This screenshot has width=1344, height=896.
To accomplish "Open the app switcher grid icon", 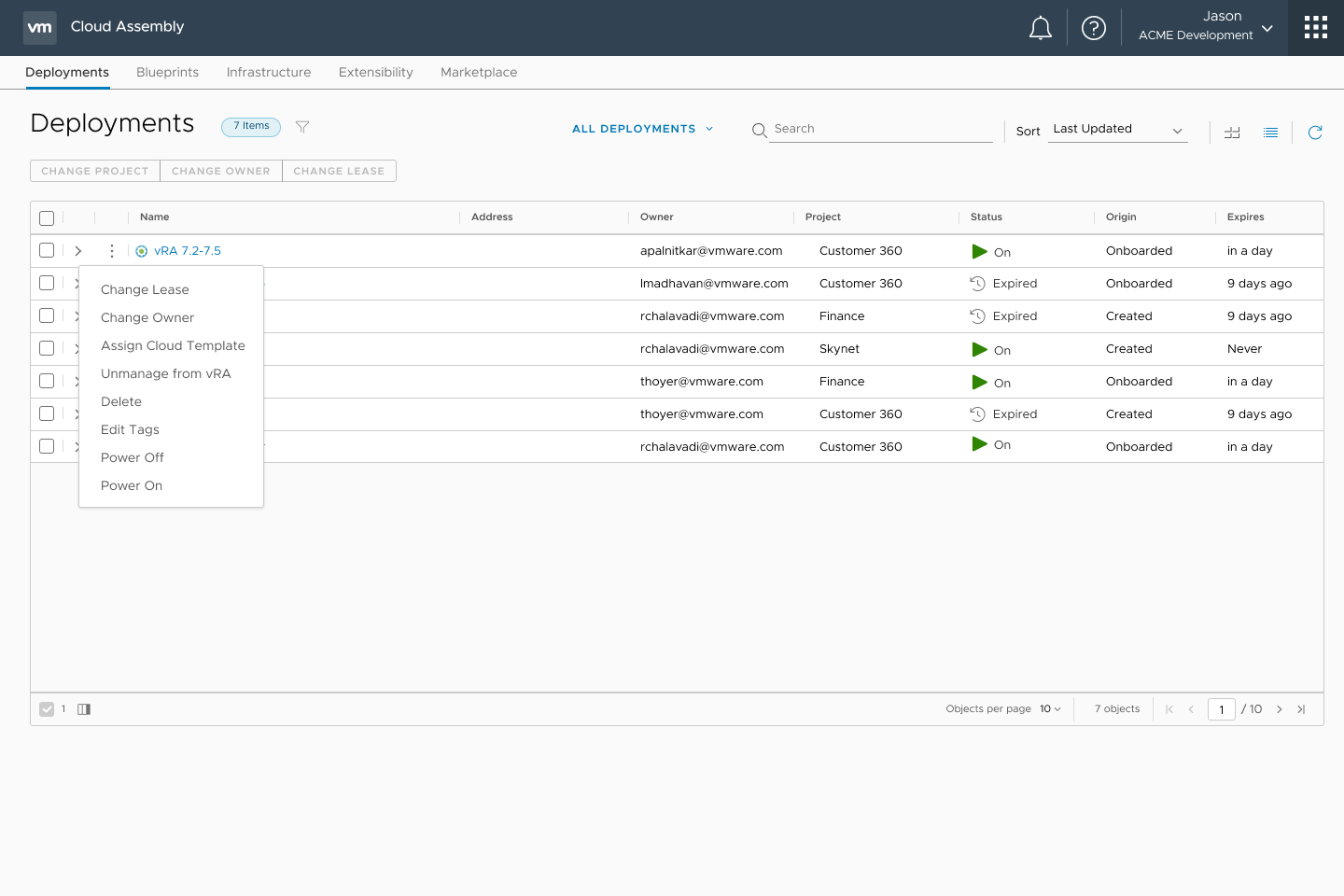I will pos(1316,27).
